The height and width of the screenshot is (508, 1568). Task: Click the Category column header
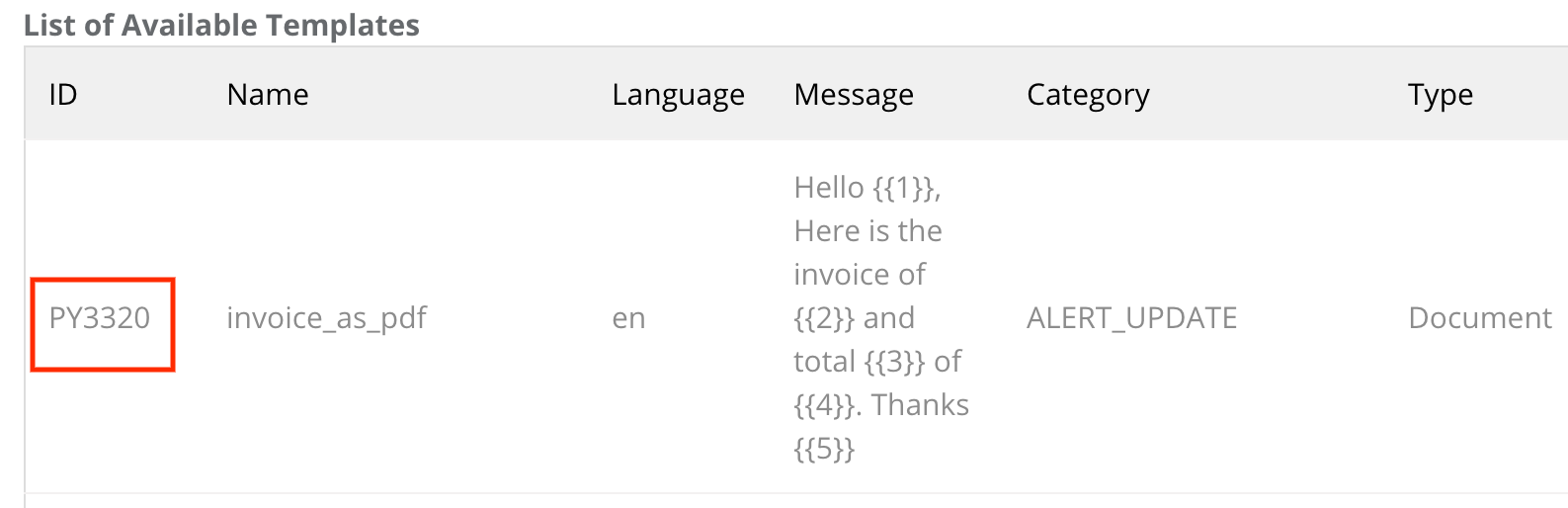pyautogui.click(x=1088, y=96)
